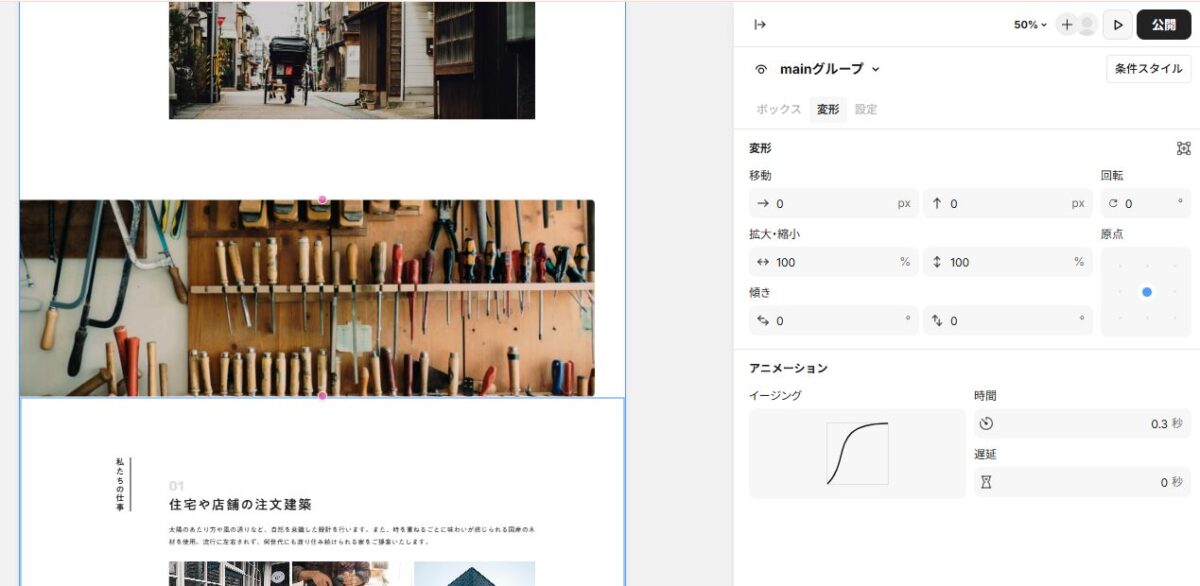
Task: Select the center dot in the 原点 grid
Action: pos(1146,292)
